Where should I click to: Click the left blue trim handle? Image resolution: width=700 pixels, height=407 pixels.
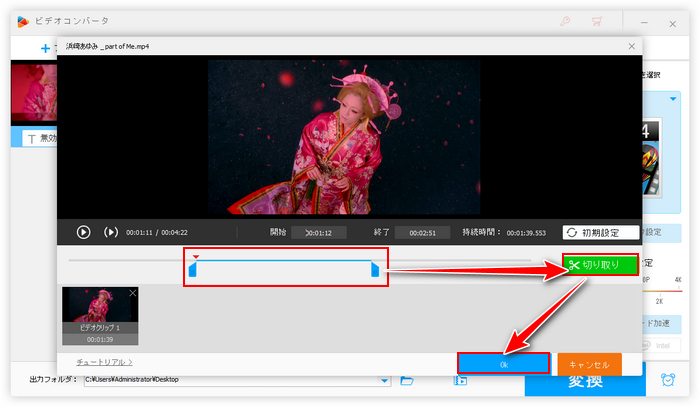pos(193,270)
